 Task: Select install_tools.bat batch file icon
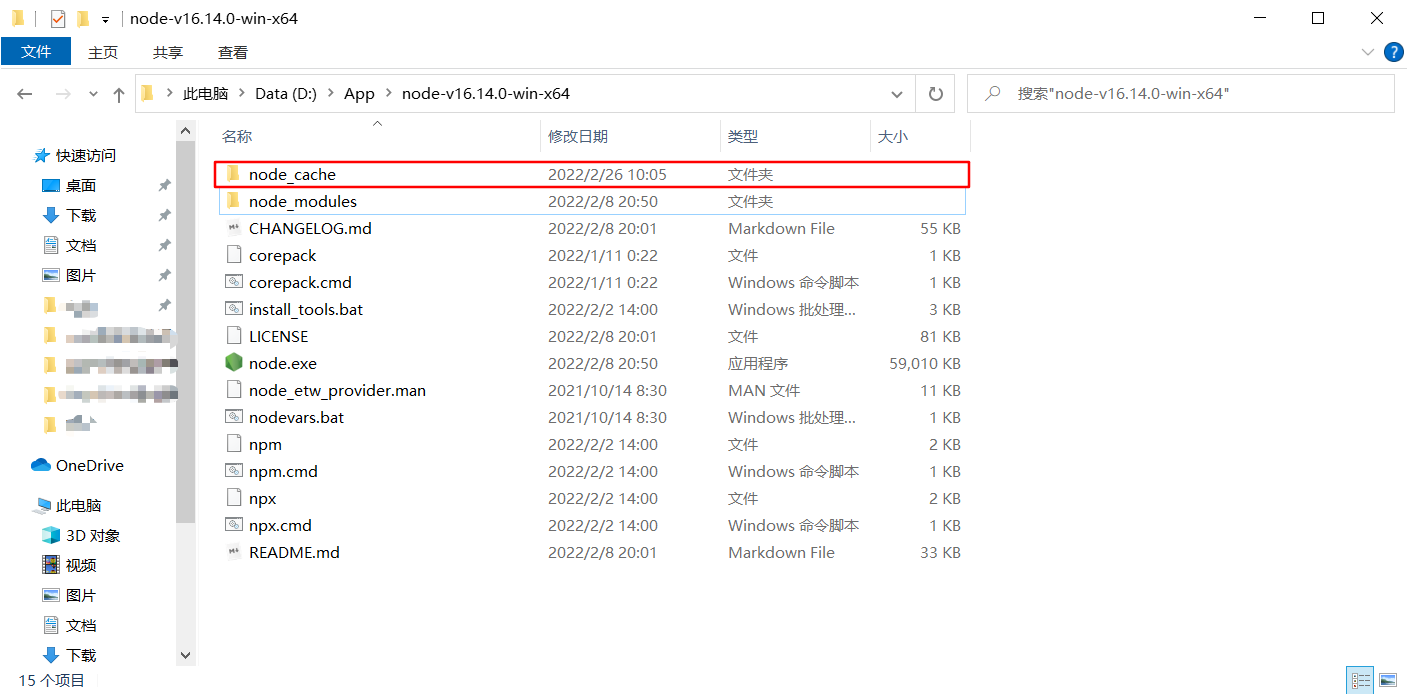[x=233, y=309]
